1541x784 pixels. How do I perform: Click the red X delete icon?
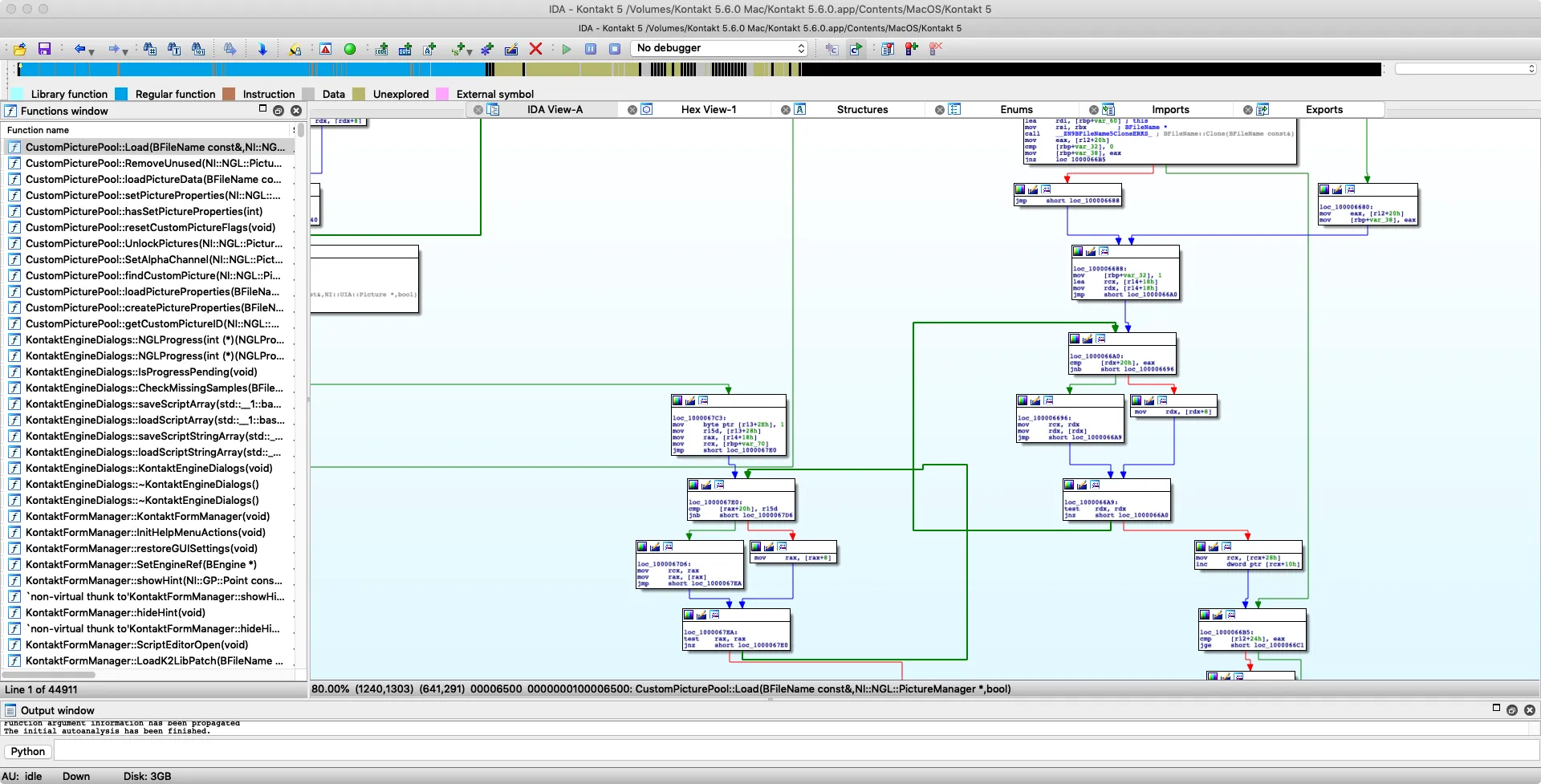point(535,49)
